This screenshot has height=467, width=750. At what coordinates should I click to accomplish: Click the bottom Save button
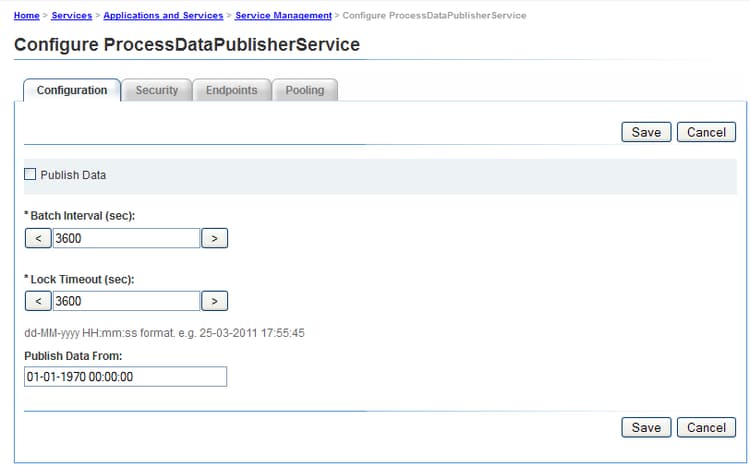[x=646, y=427]
